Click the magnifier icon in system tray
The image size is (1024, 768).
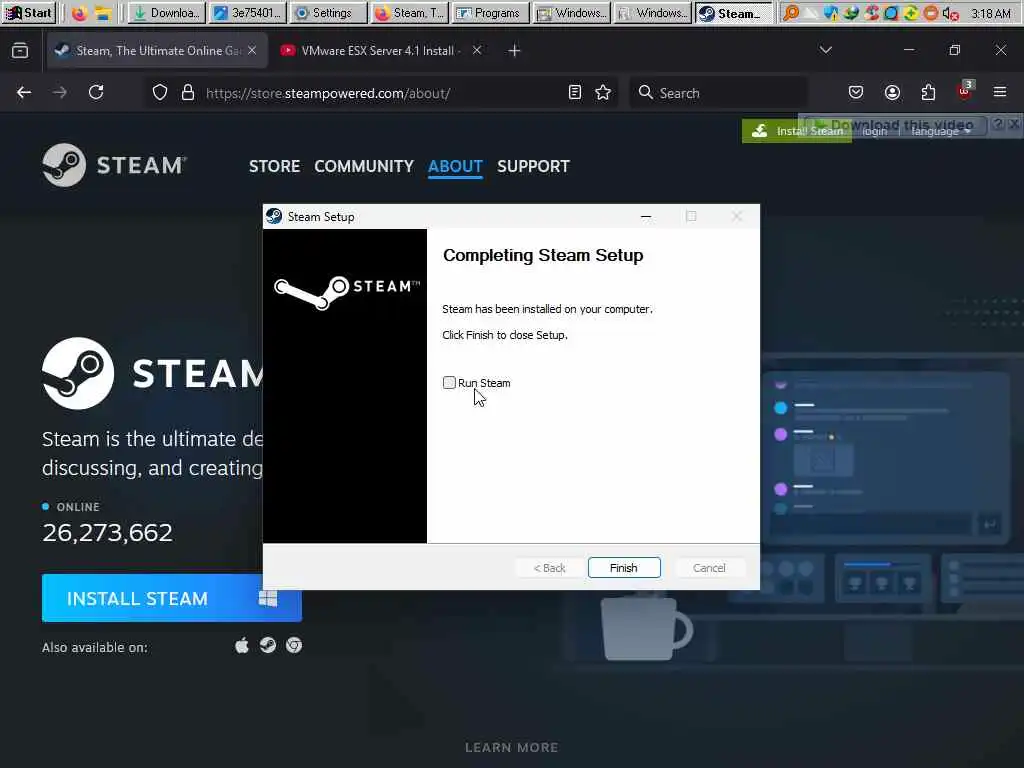coord(791,13)
